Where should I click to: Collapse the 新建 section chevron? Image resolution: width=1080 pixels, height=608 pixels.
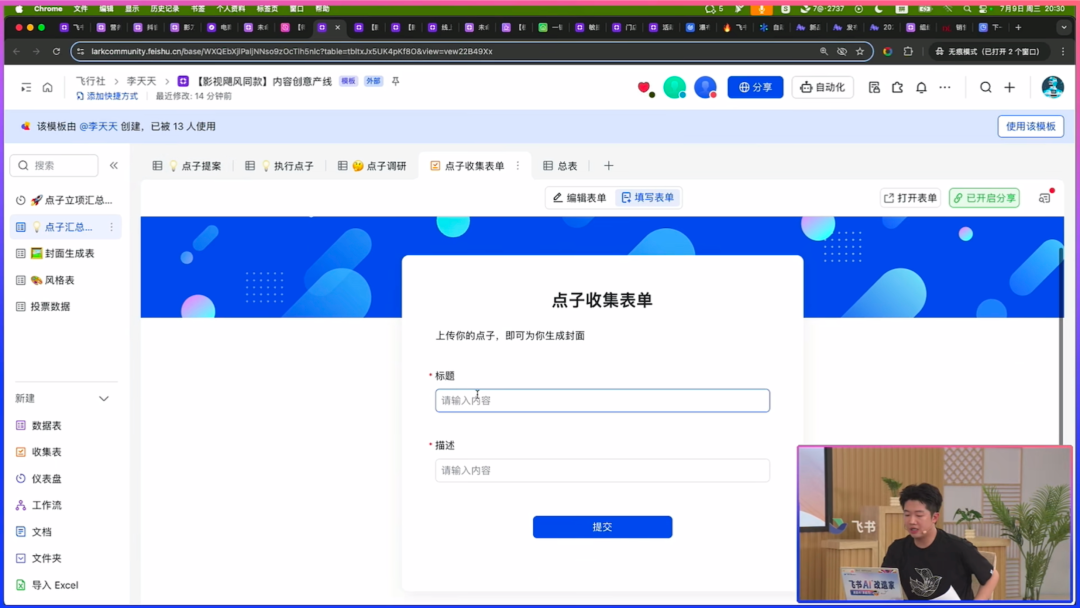tap(104, 399)
